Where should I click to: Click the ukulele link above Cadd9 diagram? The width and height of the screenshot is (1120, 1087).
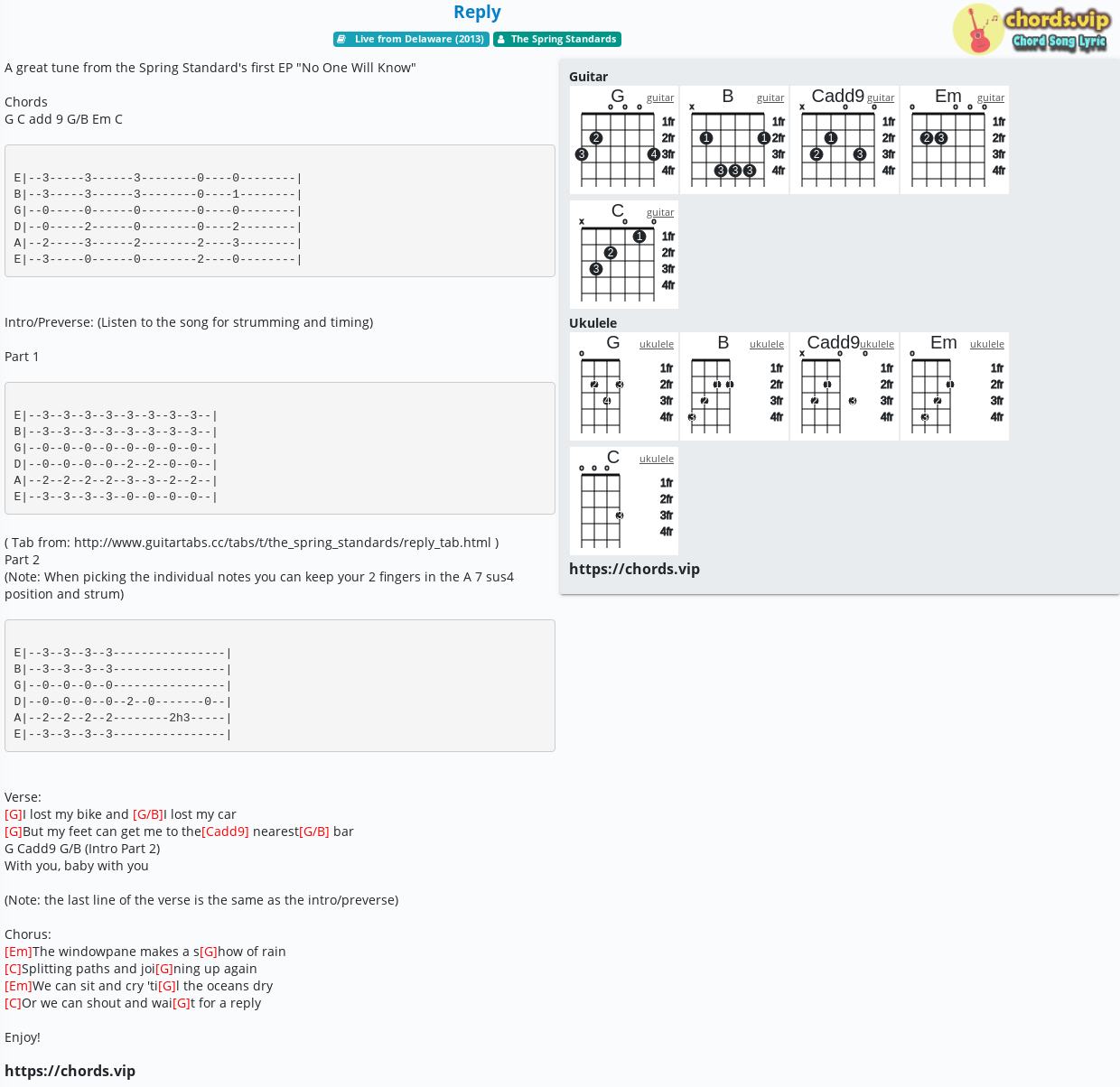(x=877, y=344)
